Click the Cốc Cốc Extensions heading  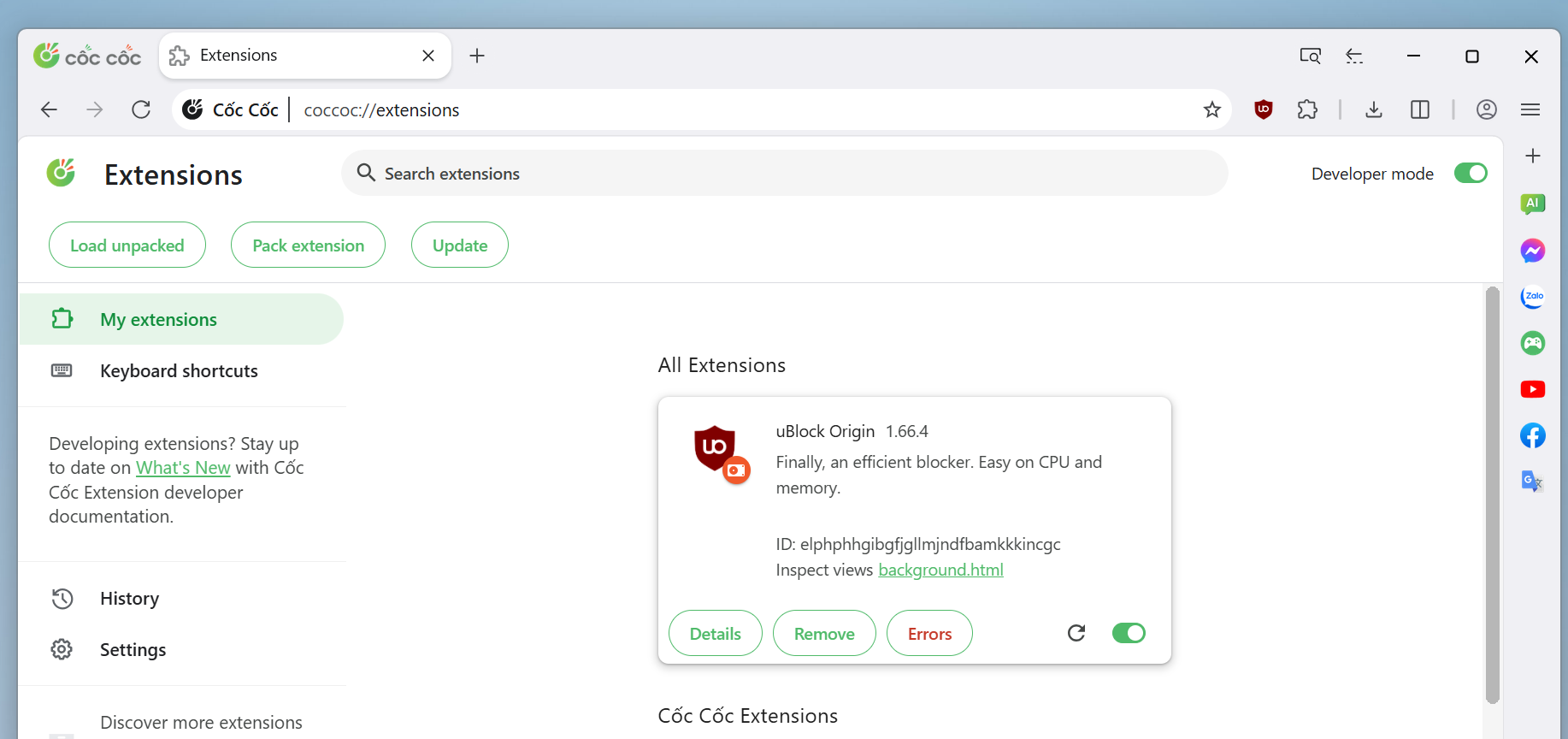(747, 716)
